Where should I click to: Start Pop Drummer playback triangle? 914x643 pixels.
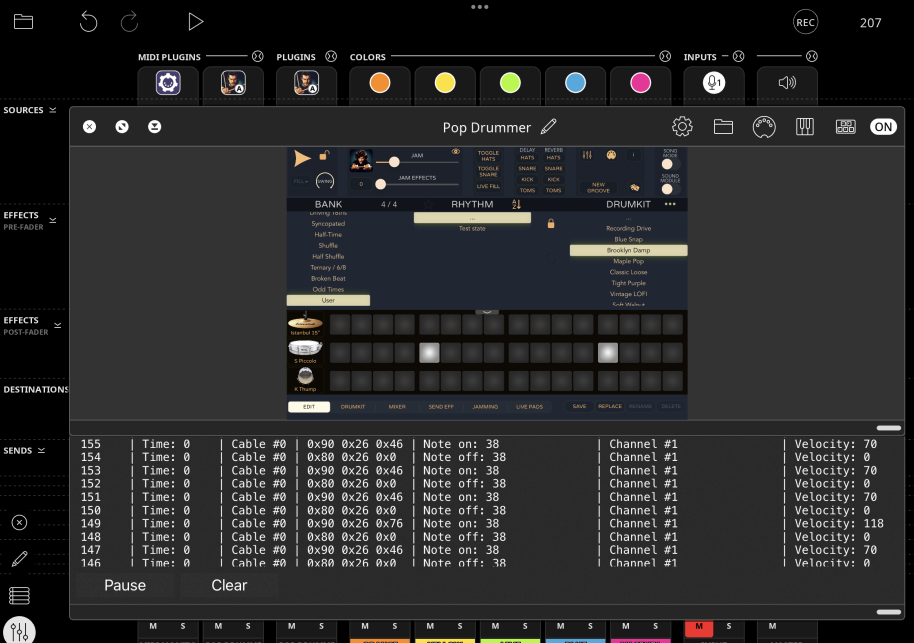pyautogui.click(x=302, y=158)
